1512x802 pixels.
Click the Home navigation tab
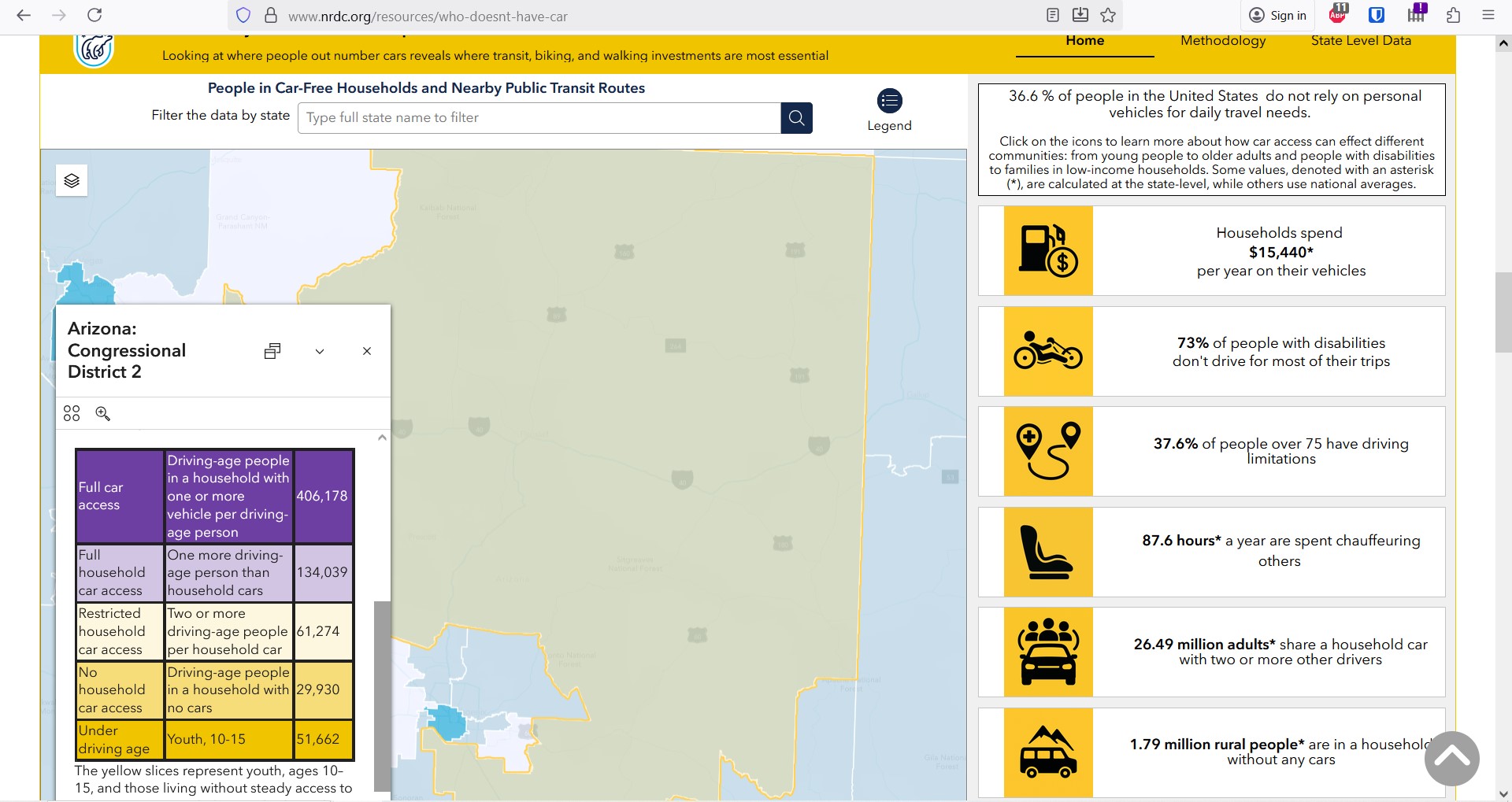pos(1084,41)
